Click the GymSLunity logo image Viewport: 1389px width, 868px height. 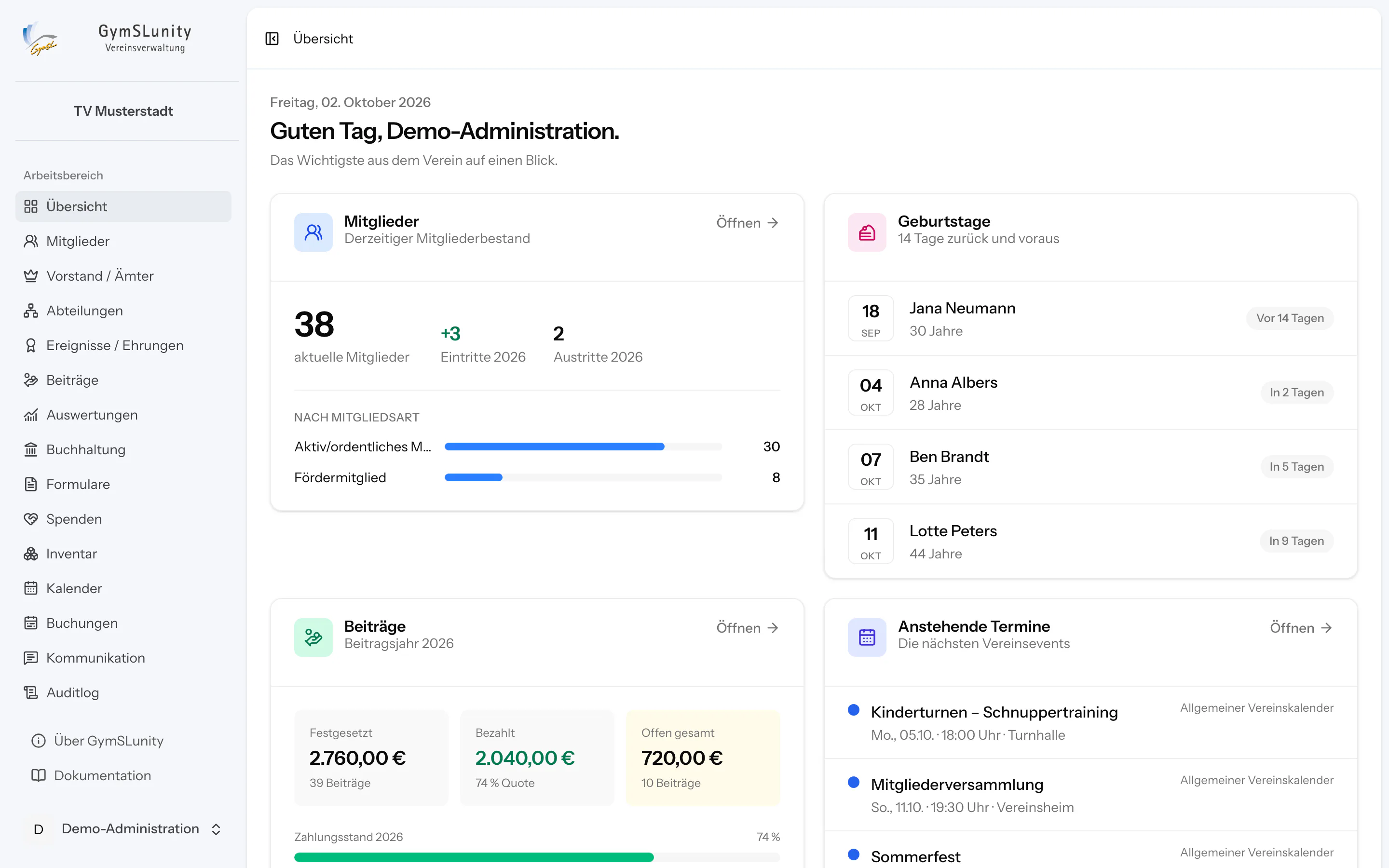coord(40,39)
